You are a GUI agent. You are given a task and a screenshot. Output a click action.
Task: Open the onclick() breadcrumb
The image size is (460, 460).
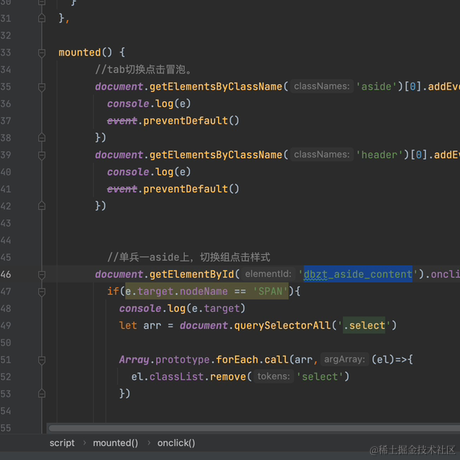tap(176, 443)
